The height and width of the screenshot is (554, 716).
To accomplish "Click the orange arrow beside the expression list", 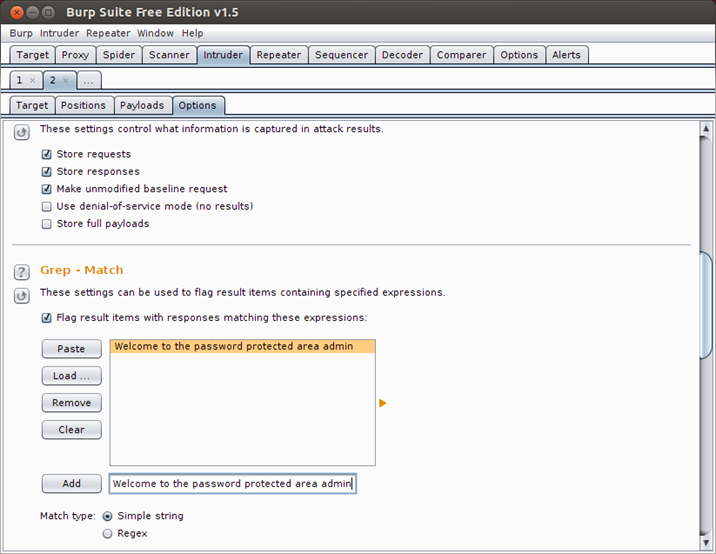I will coord(382,403).
